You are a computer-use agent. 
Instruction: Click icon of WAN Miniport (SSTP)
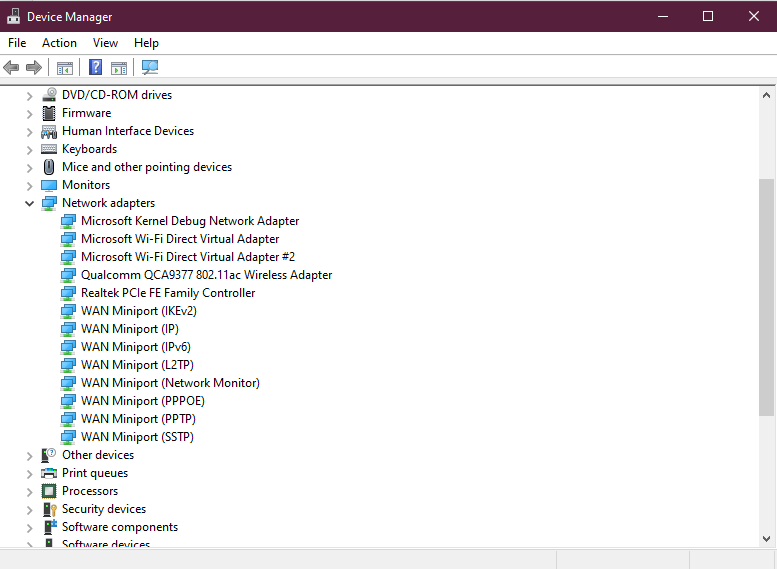68,437
